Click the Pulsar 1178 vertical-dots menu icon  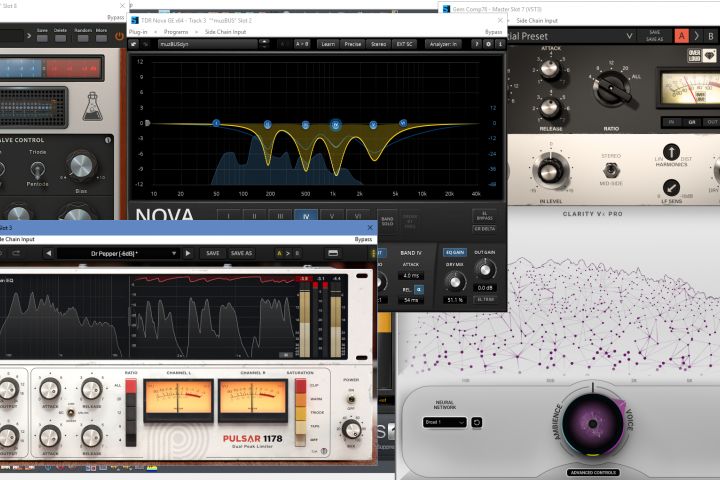[373, 253]
